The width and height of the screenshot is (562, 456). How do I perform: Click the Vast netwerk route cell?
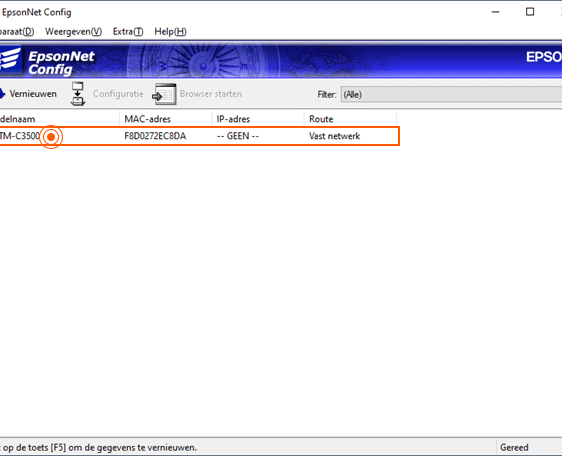coord(335,136)
